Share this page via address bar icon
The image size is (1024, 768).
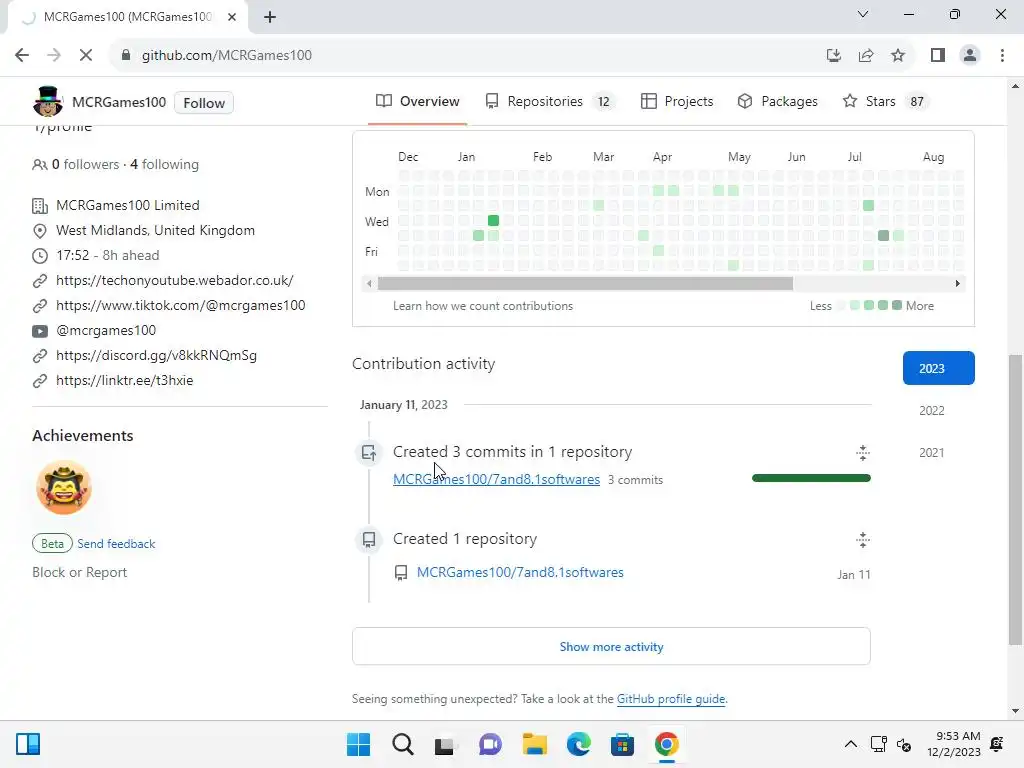click(x=866, y=56)
